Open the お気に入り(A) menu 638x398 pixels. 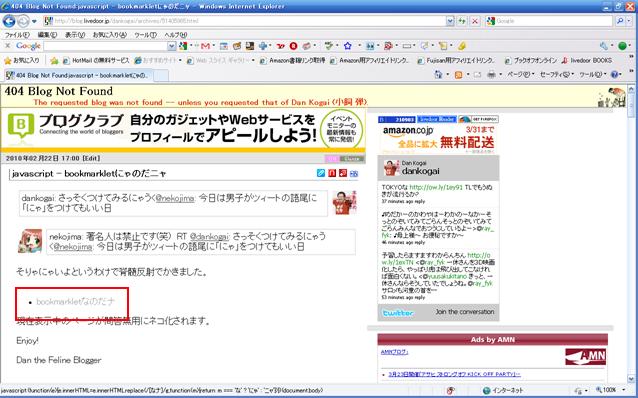pos(109,35)
